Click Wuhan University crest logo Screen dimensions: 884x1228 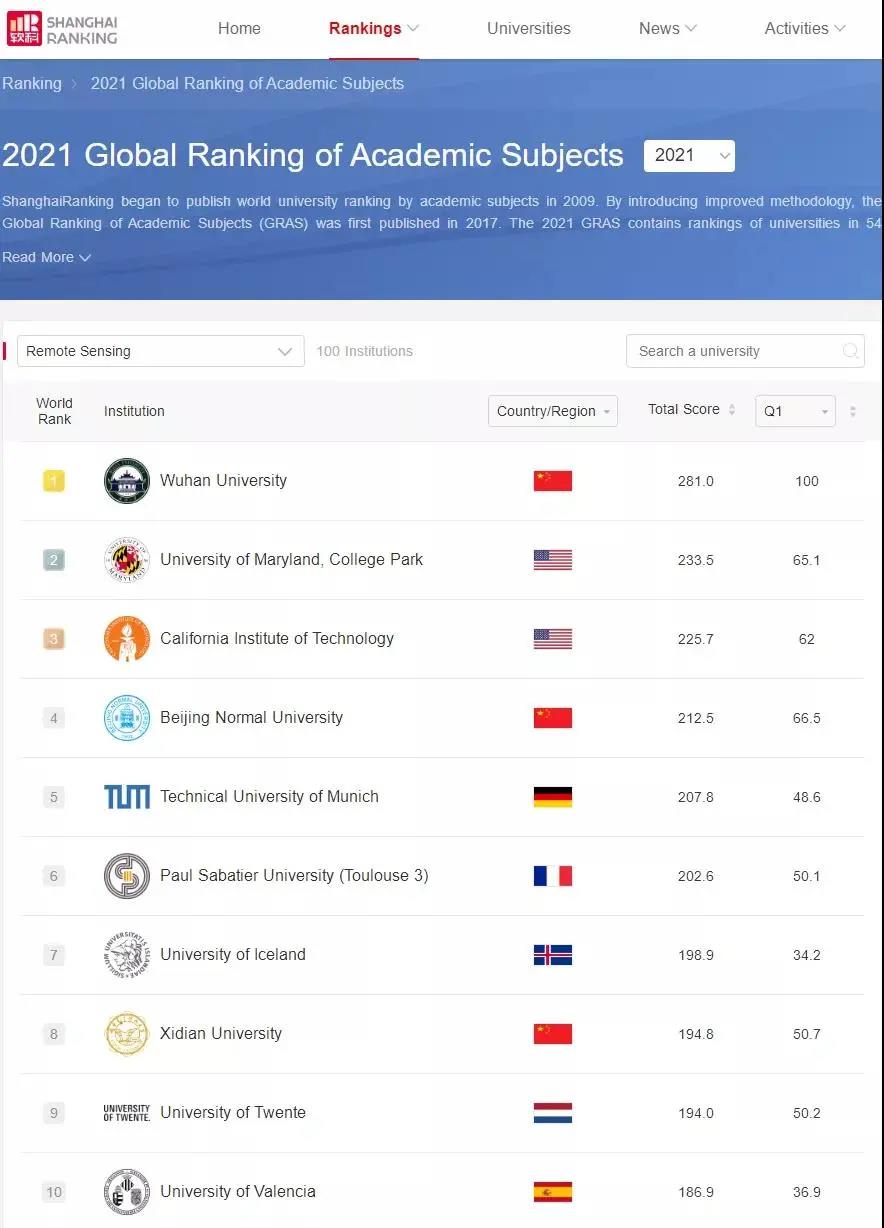[127, 481]
